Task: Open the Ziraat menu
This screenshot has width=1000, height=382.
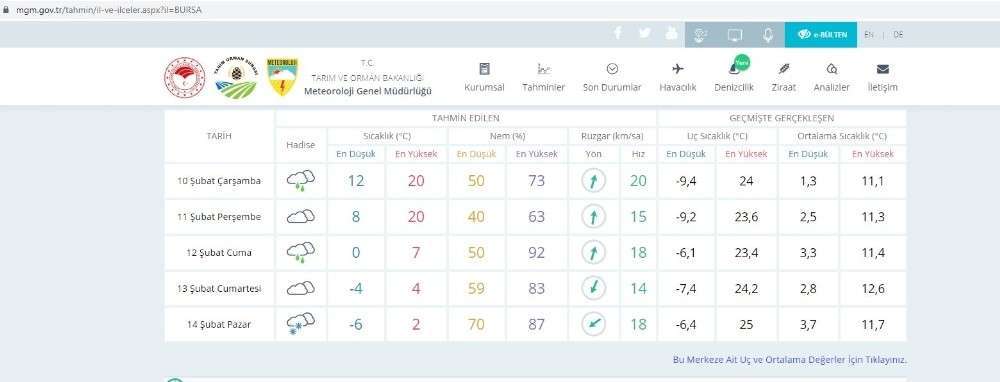Action: pos(784,78)
